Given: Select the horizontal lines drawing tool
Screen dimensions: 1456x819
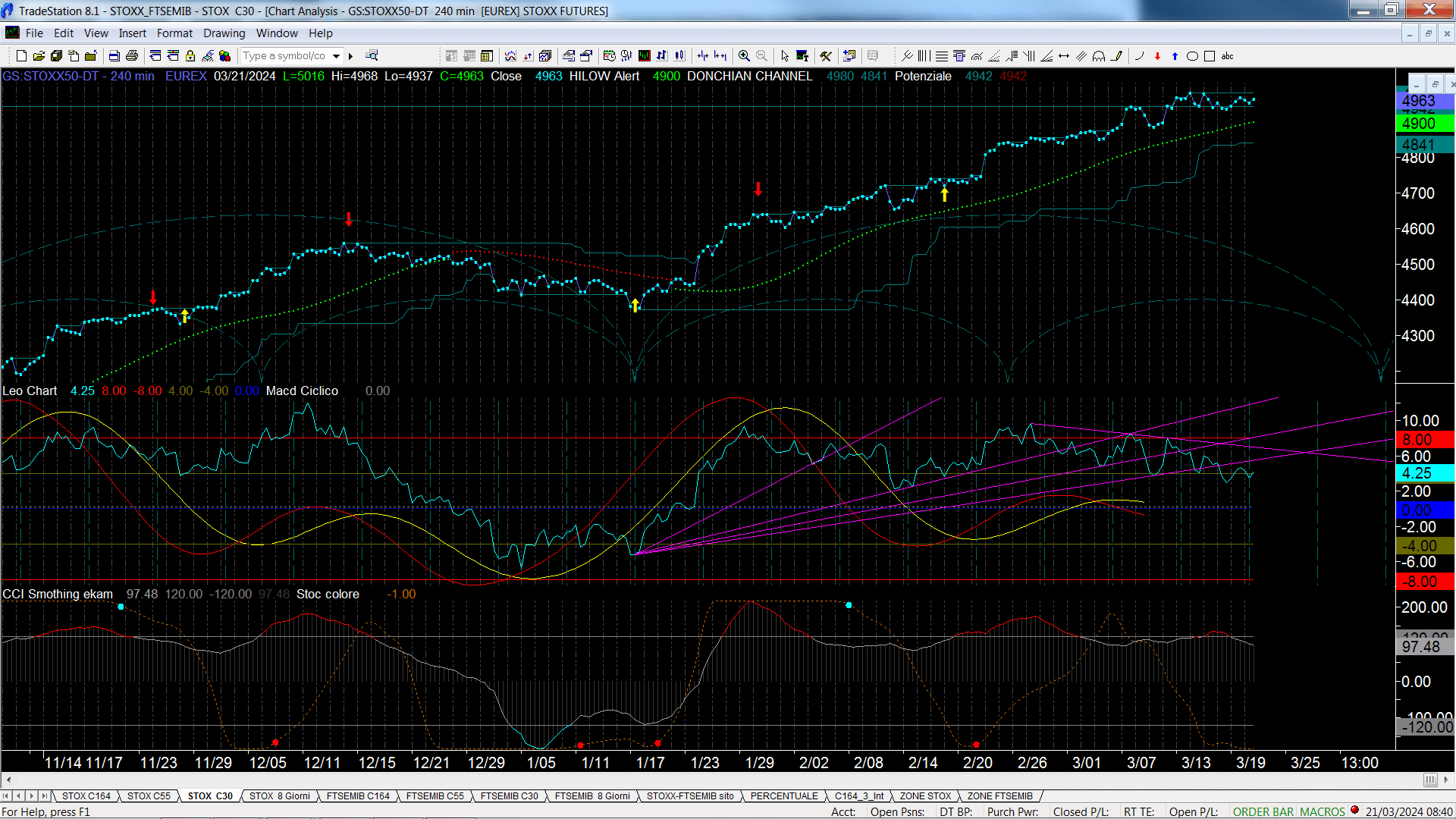Looking at the screenshot, I should click(942, 56).
